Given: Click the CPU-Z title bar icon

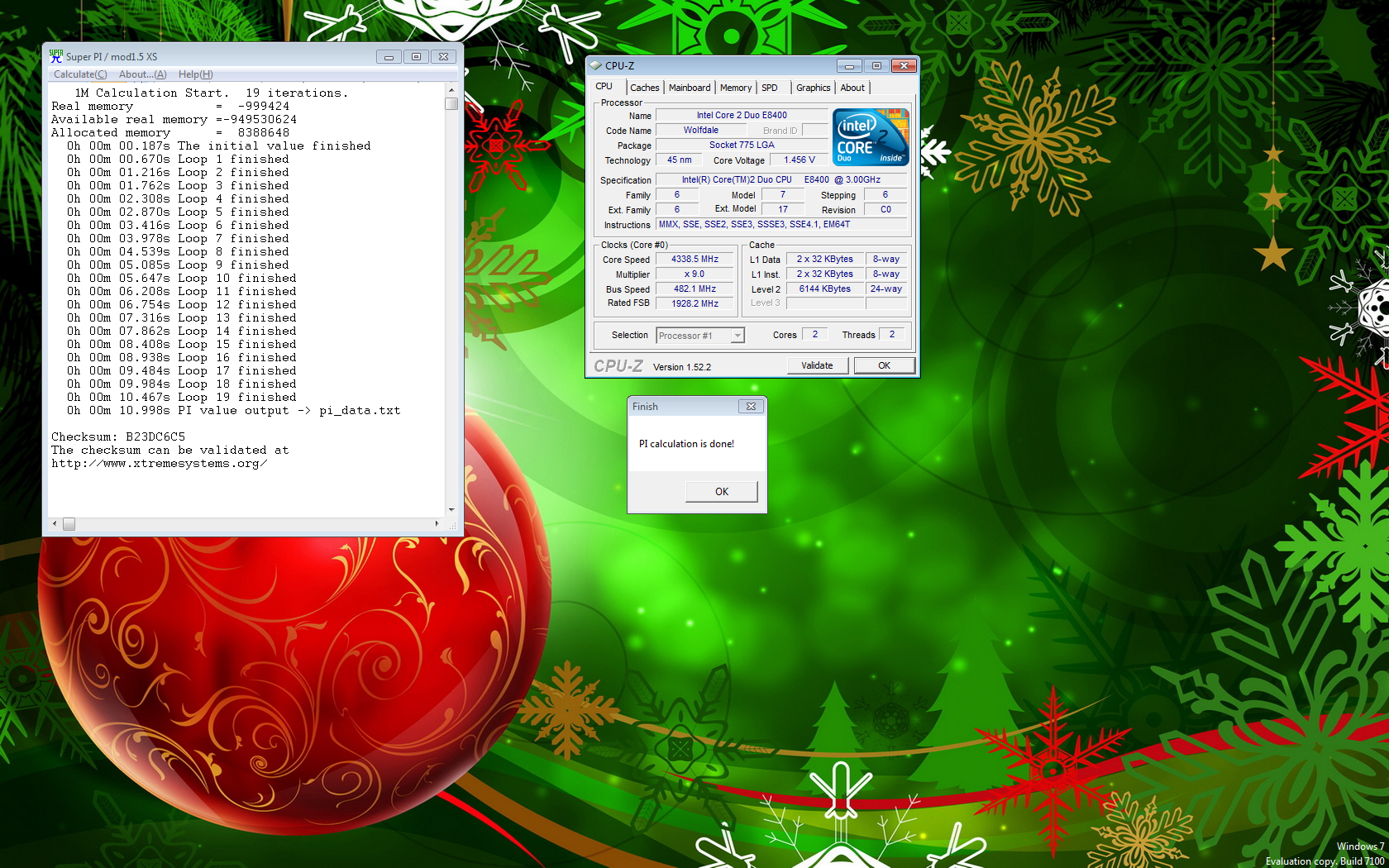Looking at the screenshot, I should coord(595,65).
